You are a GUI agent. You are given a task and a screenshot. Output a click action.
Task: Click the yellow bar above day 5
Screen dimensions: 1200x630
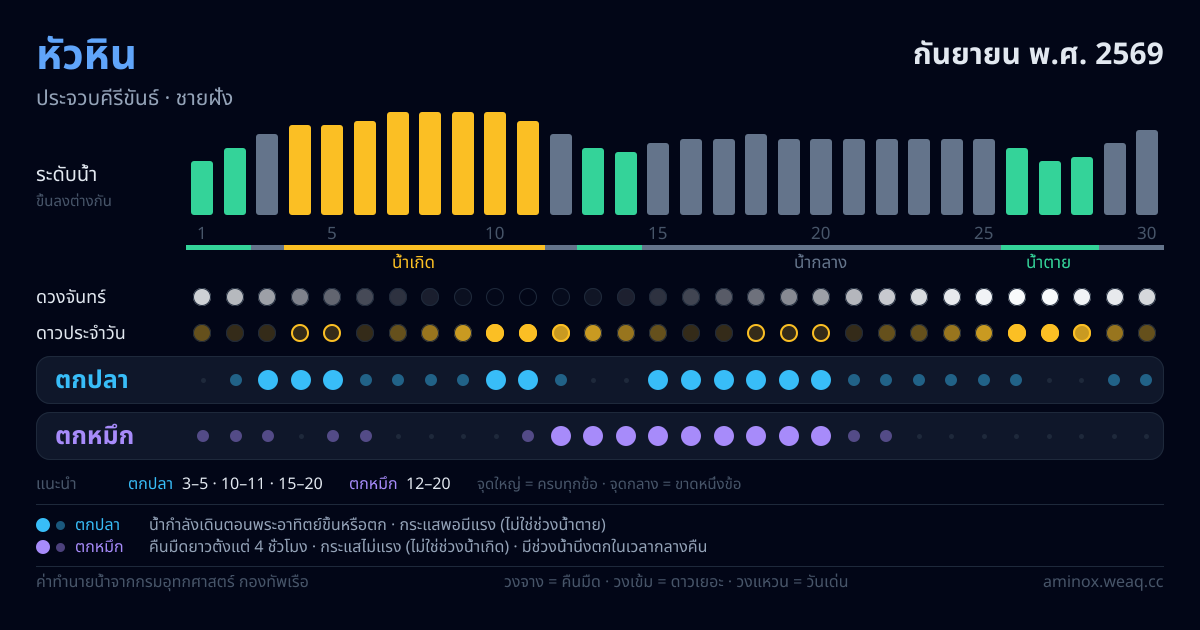pos(333,170)
